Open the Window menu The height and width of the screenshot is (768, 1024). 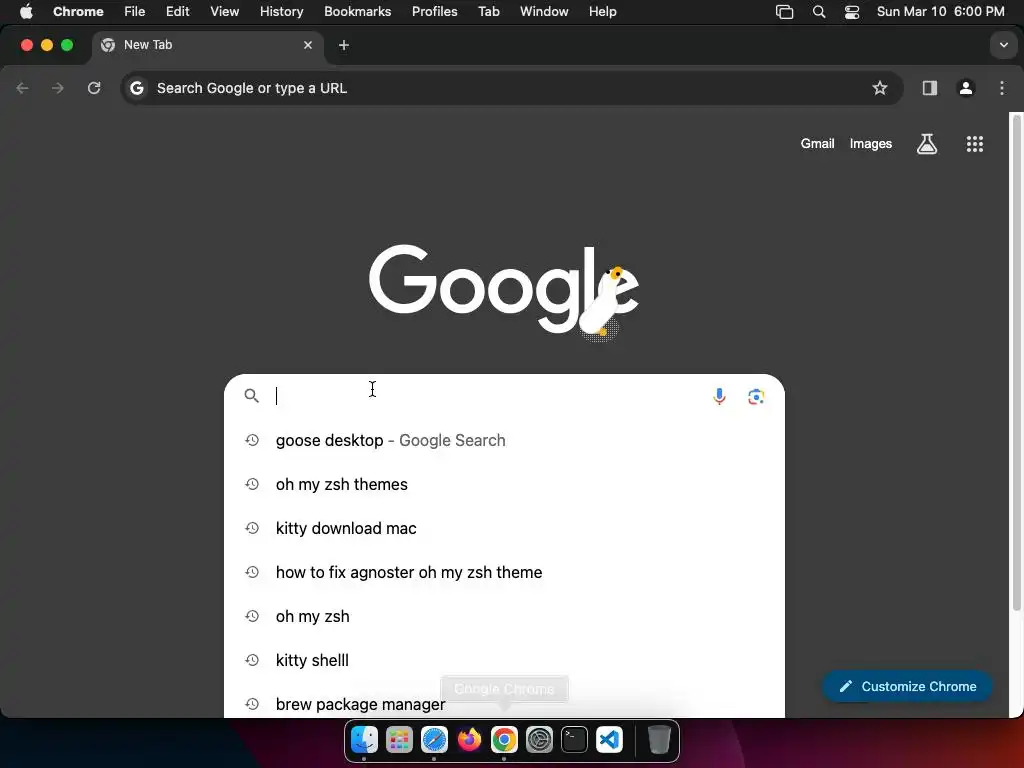[544, 12]
